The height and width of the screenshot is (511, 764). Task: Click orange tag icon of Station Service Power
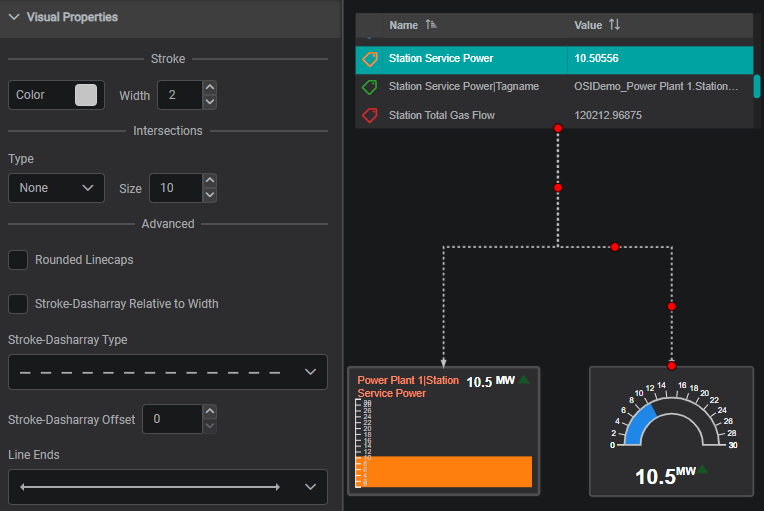[x=370, y=59]
